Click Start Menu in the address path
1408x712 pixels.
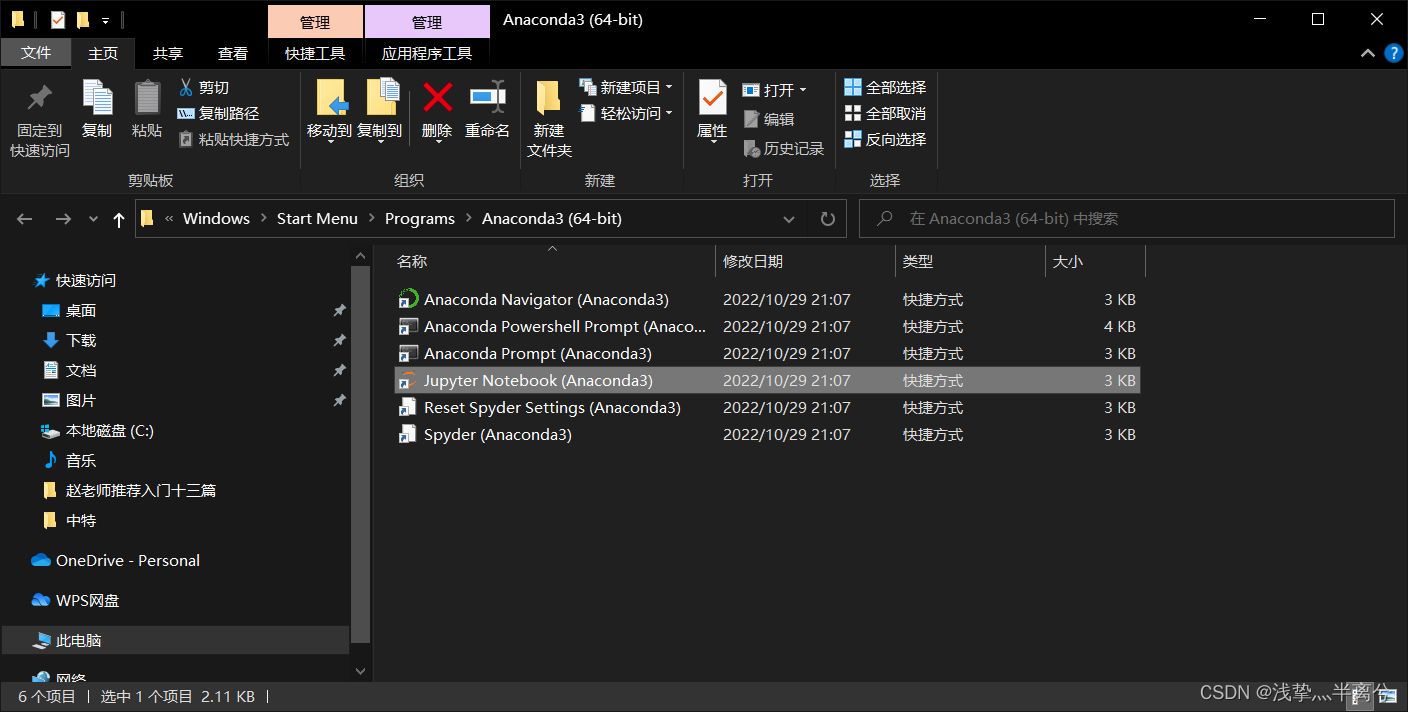[x=317, y=218]
